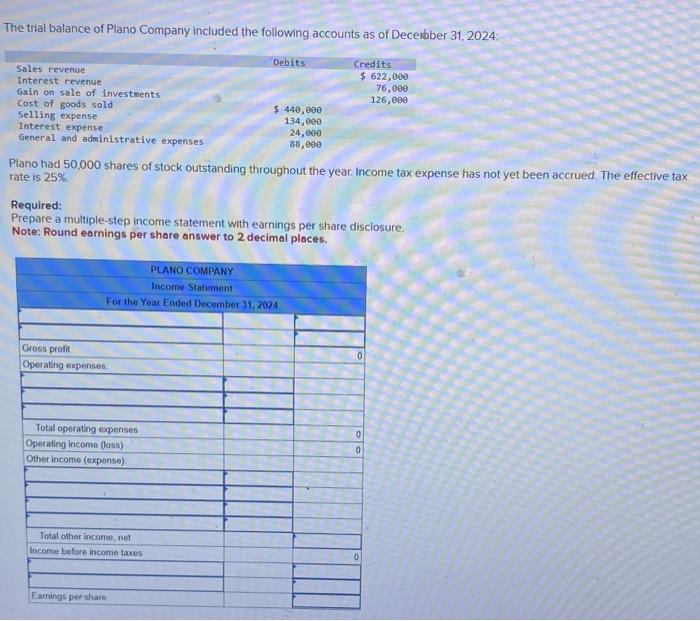Click For the Year Ended December 31, 2024
Screen dimensions: 700x621
click(192, 304)
